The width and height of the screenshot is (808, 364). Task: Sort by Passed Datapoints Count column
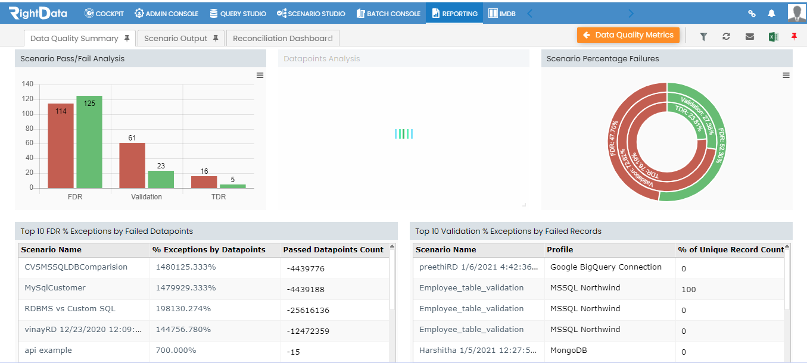pyautogui.click(x=333, y=250)
